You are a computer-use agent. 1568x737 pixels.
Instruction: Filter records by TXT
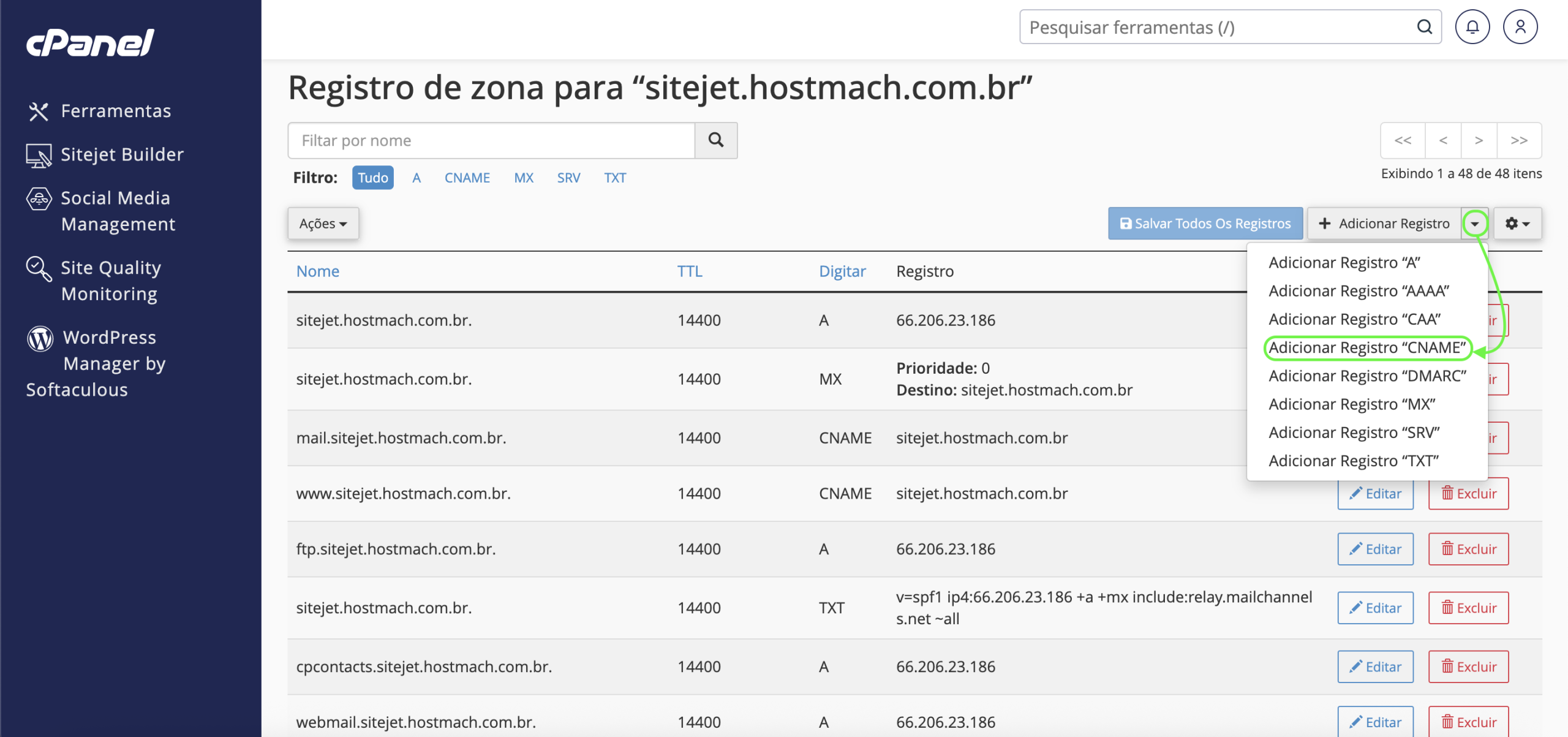615,178
